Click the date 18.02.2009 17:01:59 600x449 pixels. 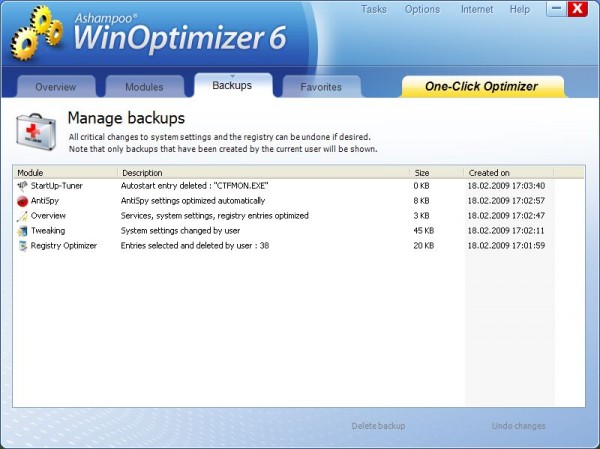tap(506, 246)
